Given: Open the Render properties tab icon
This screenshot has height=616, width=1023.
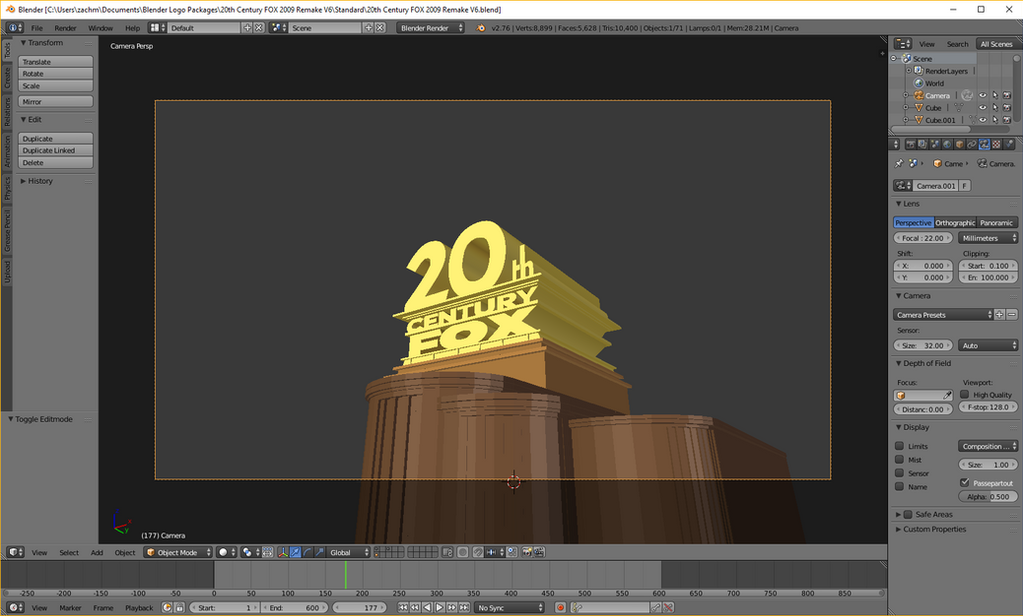Looking at the screenshot, I should 911,144.
